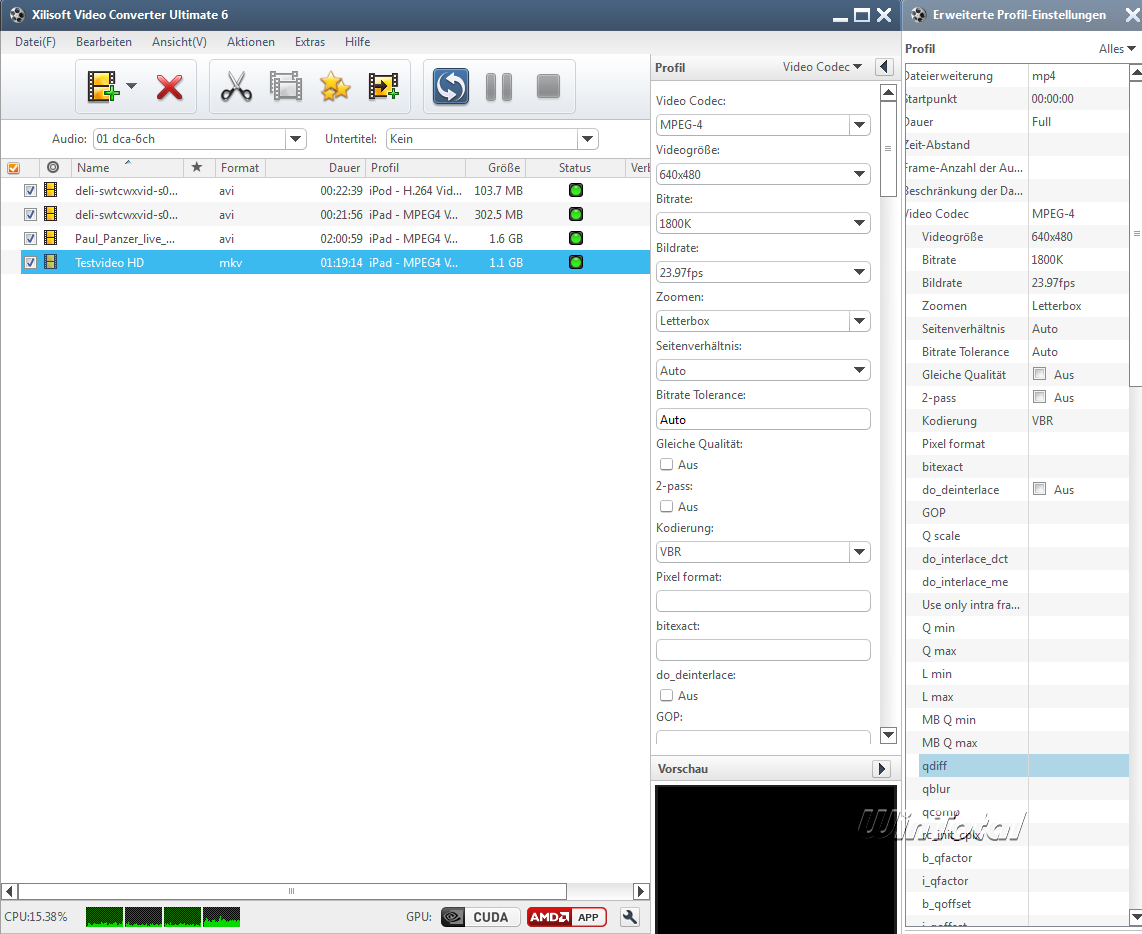Open the Audio track dropdown
1142x934 pixels.
pyautogui.click(x=295, y=138)
